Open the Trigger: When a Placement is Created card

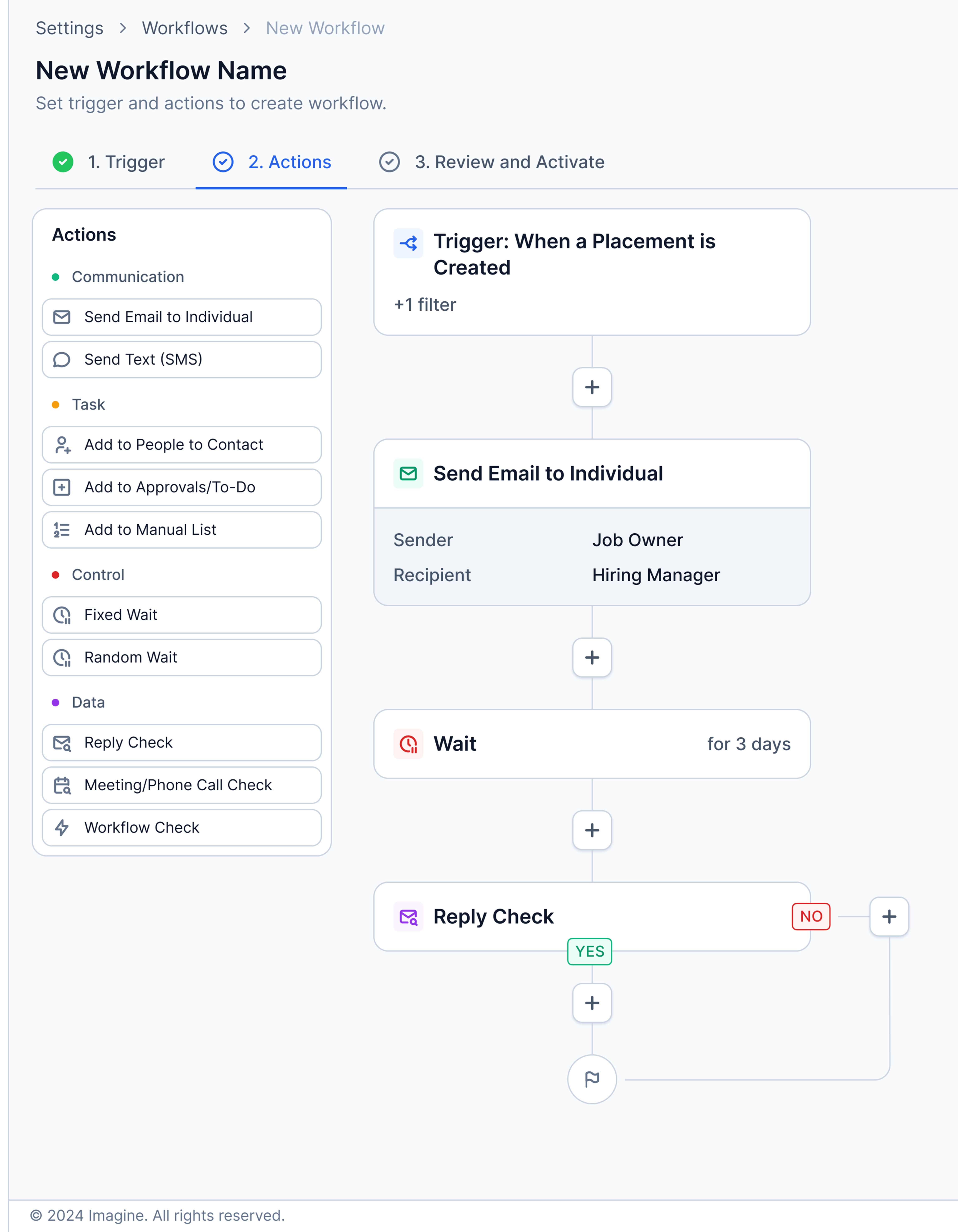point(592,272)
